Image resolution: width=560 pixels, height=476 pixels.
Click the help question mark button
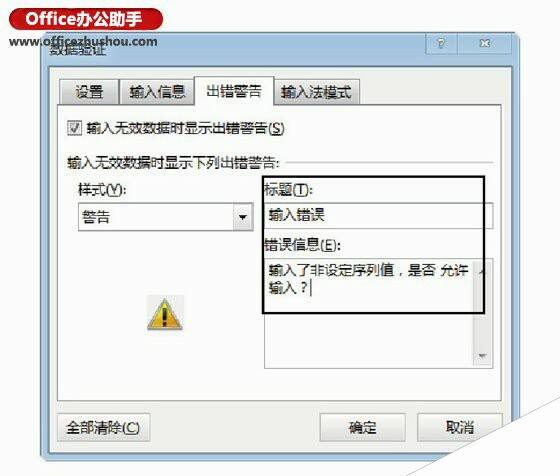[x=441, y=44]
